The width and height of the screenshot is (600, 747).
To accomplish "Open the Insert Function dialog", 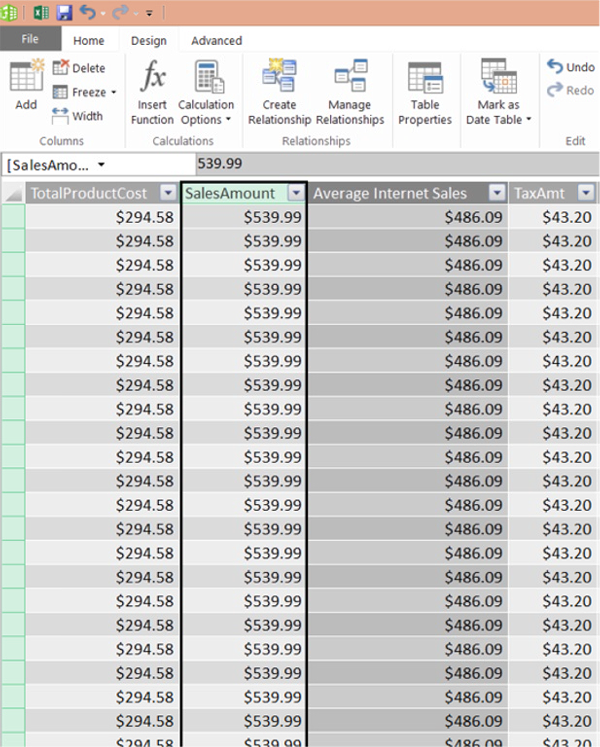I will pyautogui.click(x=152, y=92).
